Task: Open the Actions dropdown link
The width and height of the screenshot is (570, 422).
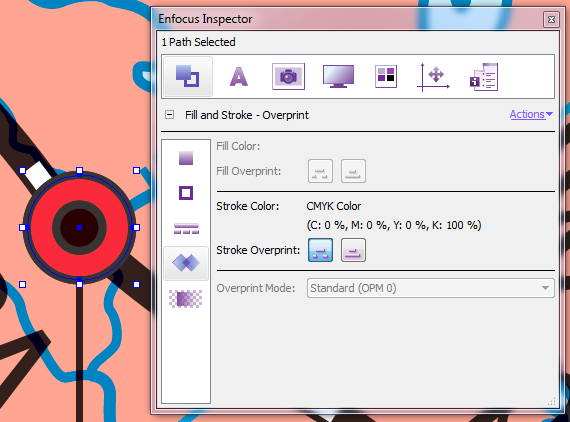Action: (x=531, y=114)
